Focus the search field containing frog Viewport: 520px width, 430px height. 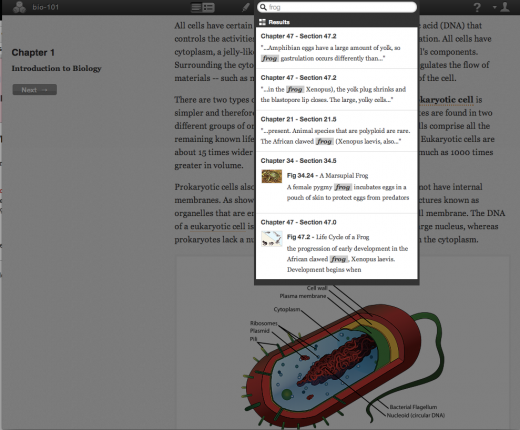(337, 7)
